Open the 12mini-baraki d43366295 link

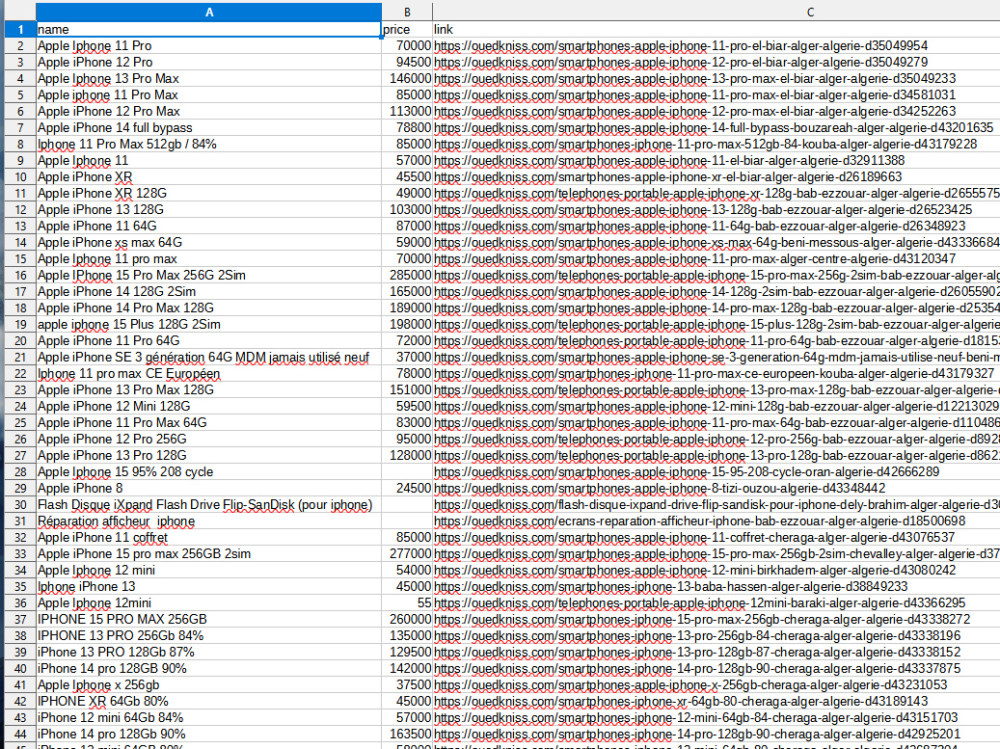coord(700,603)
